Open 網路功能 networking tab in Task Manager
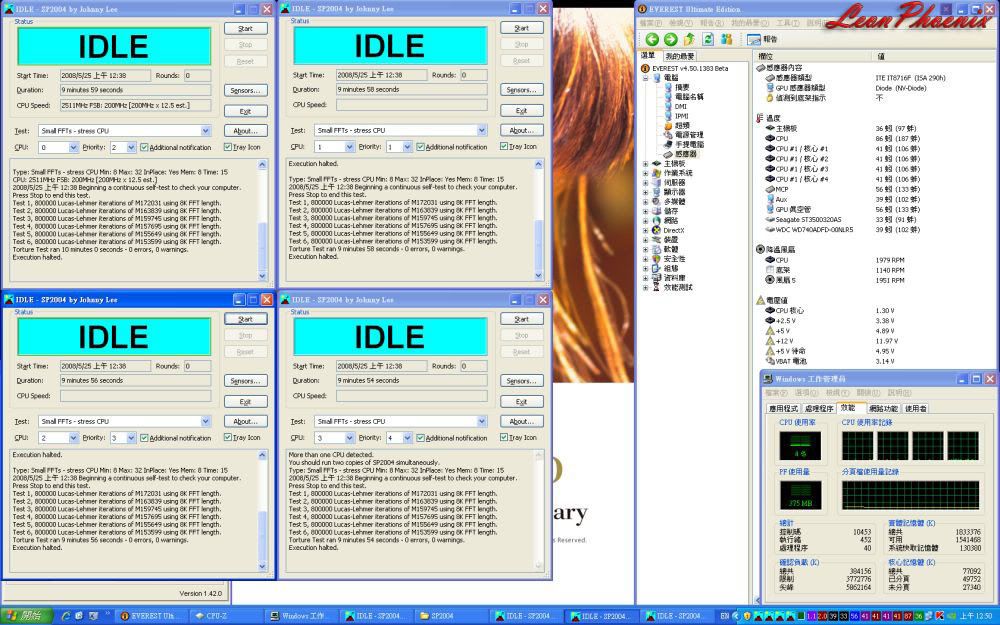 pos(883,409)
